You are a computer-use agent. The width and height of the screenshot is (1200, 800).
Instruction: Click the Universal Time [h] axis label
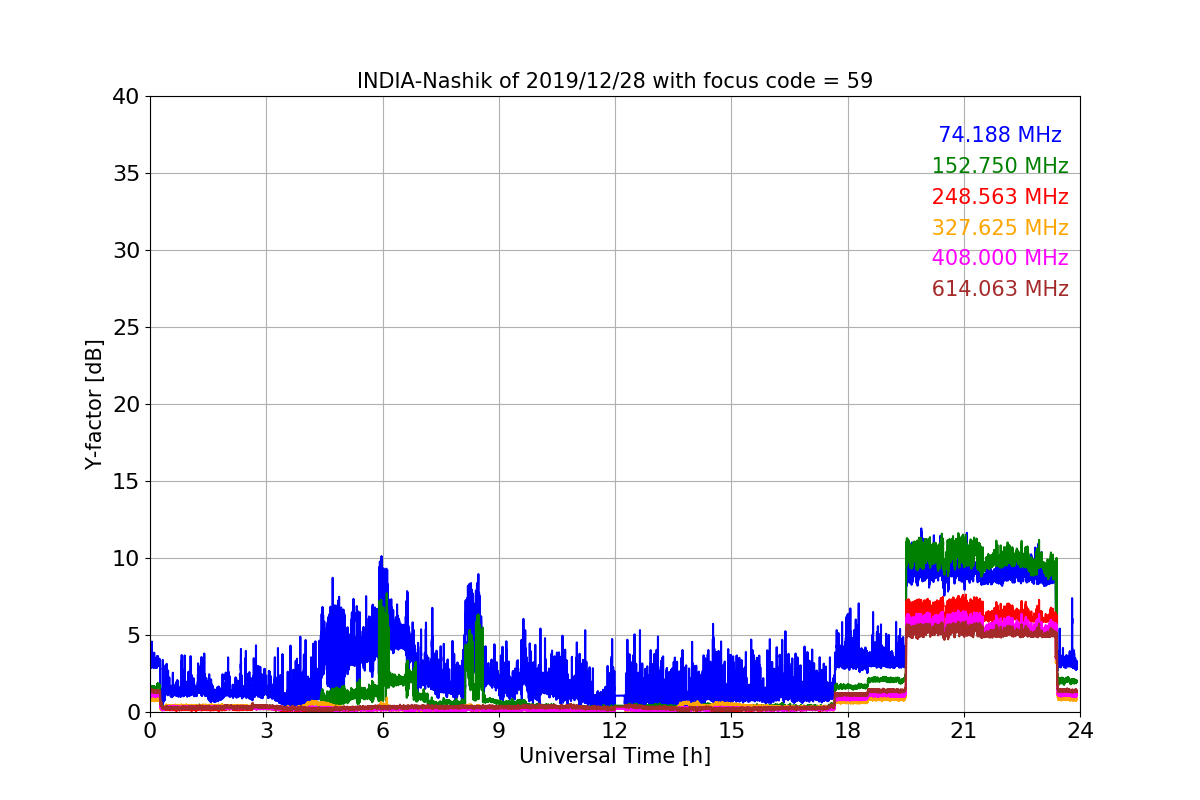615,757
